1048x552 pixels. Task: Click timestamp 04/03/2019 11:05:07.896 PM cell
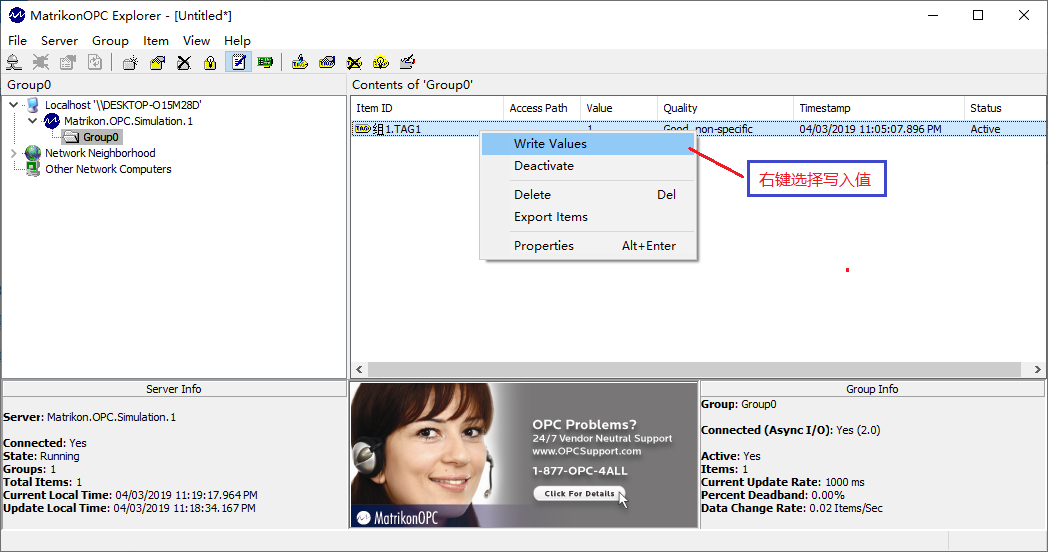[x=870, y=129]
